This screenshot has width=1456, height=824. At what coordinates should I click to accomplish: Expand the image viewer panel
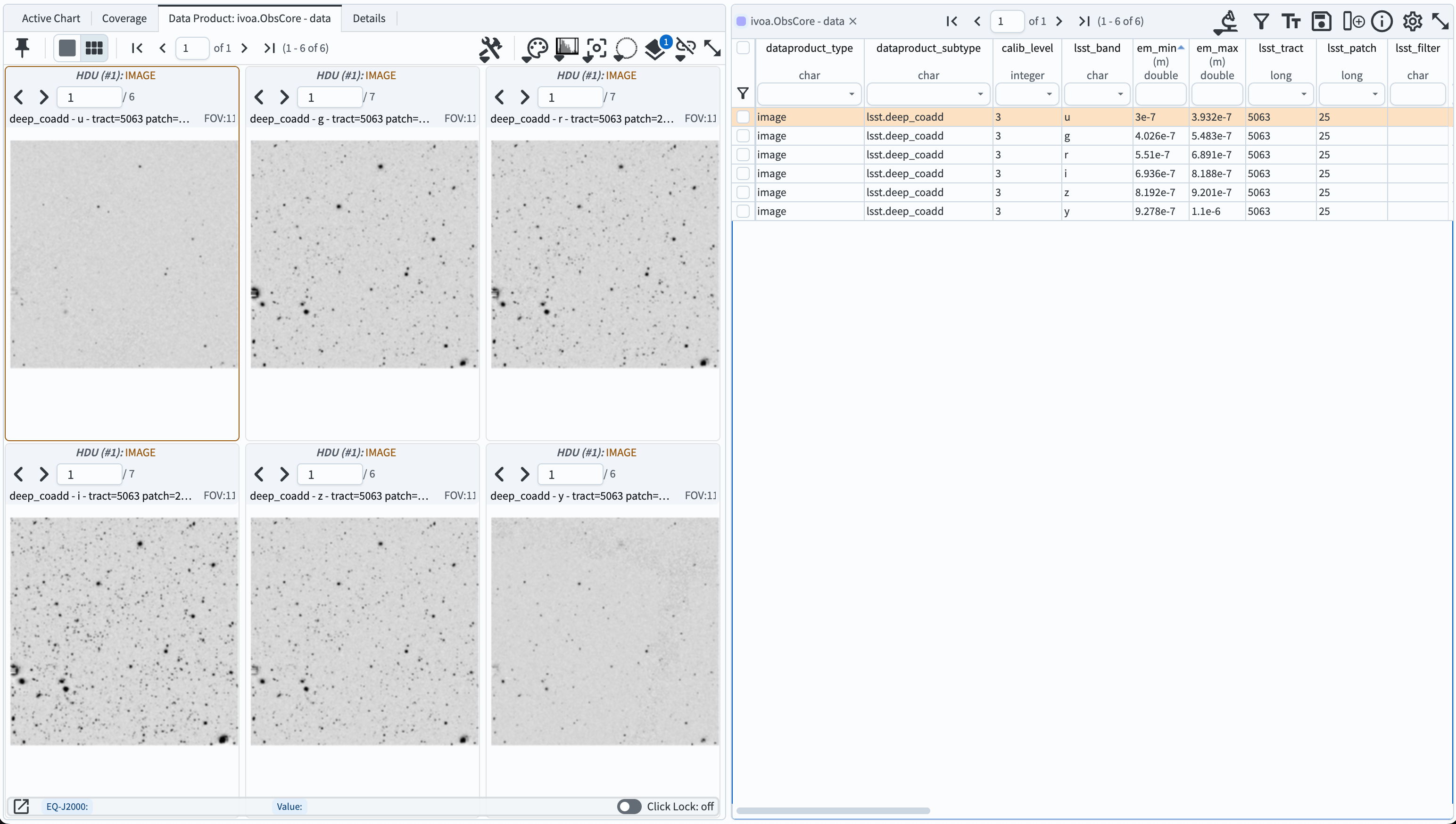pos(712,48)
